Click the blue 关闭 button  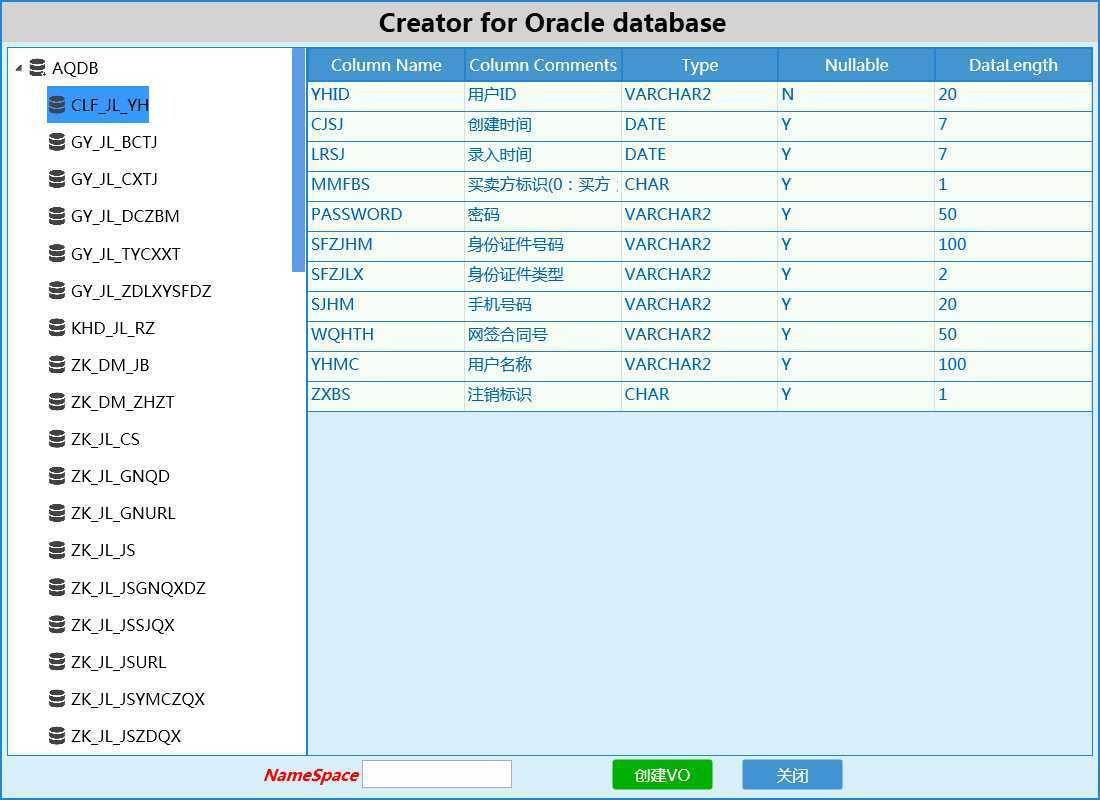792,775
